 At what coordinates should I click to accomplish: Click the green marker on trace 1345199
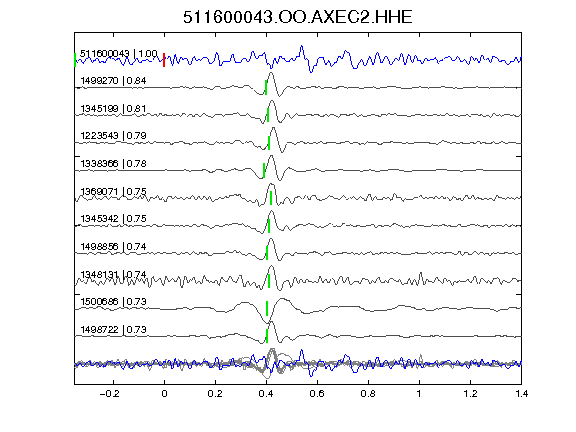[268, 115]
